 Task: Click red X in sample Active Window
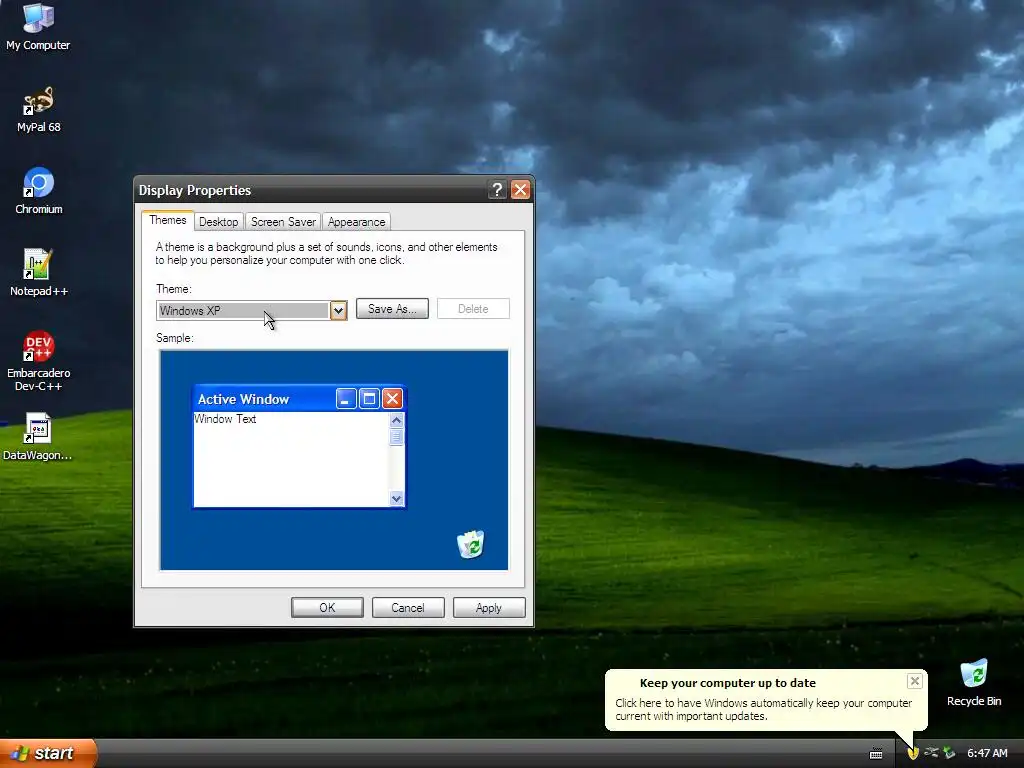[392, 398]
